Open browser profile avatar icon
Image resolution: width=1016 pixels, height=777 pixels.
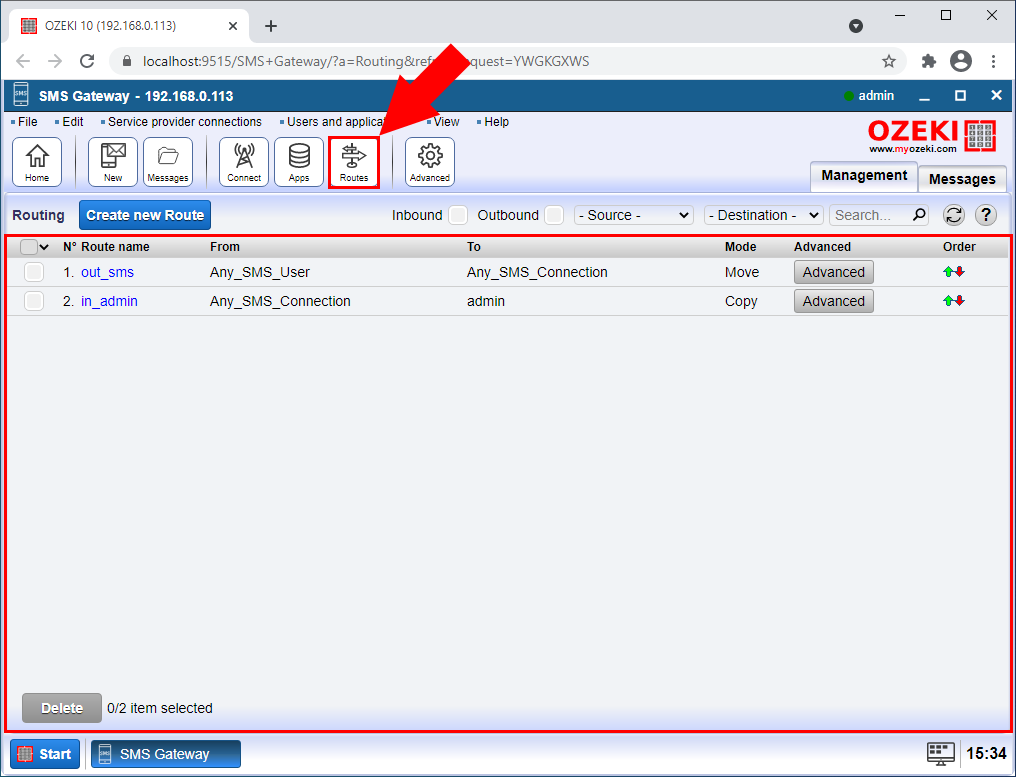961,62
